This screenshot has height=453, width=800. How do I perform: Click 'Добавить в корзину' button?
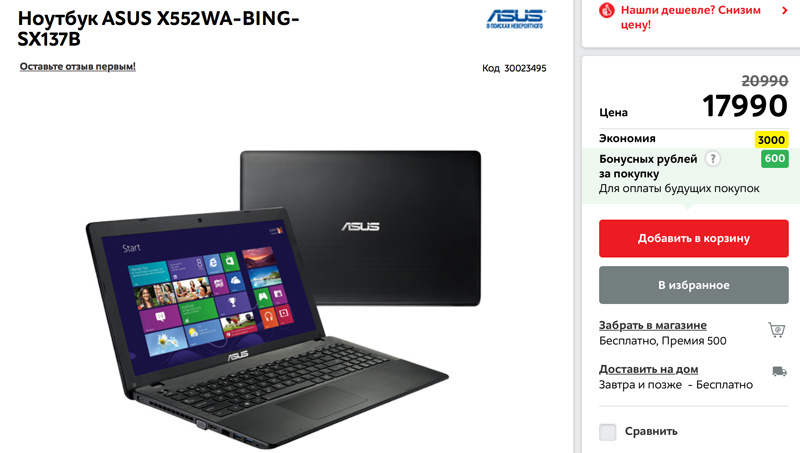(x=693, y=238)
